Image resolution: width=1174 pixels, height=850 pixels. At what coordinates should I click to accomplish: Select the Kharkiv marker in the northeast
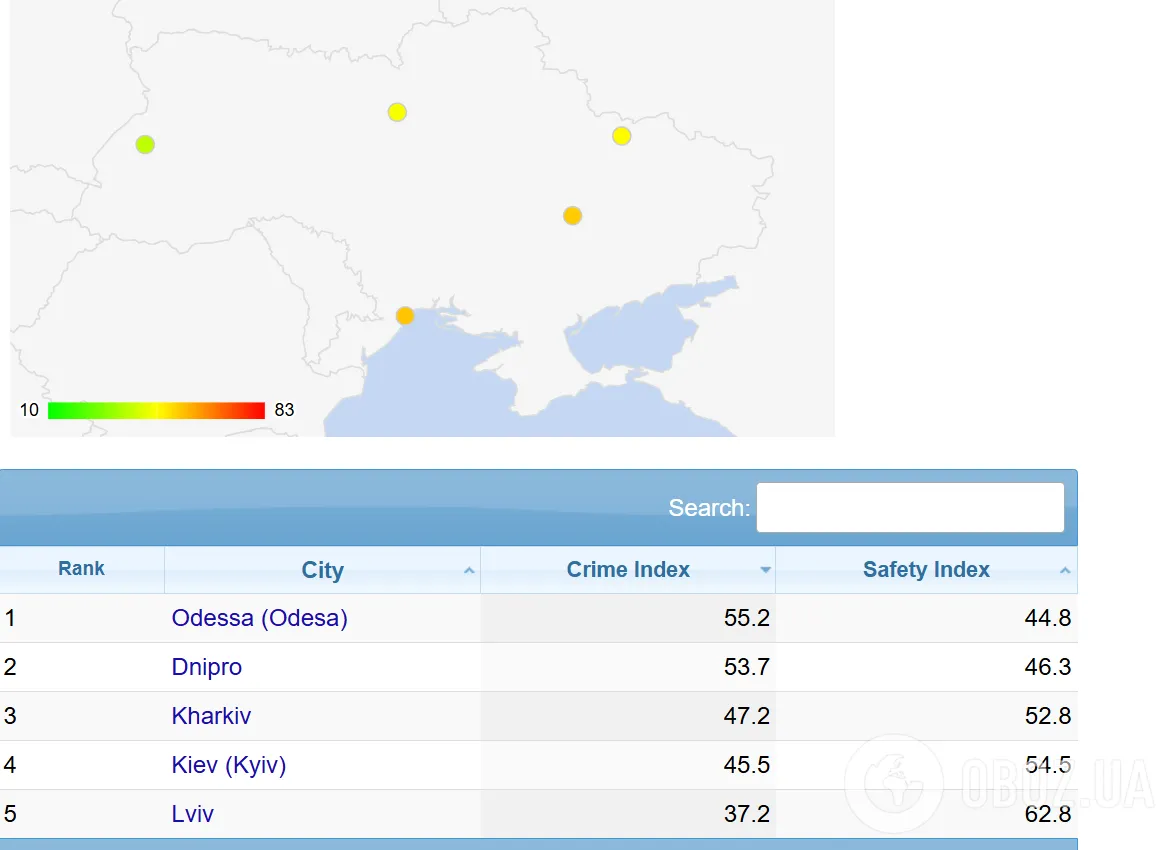click(621, 135)
